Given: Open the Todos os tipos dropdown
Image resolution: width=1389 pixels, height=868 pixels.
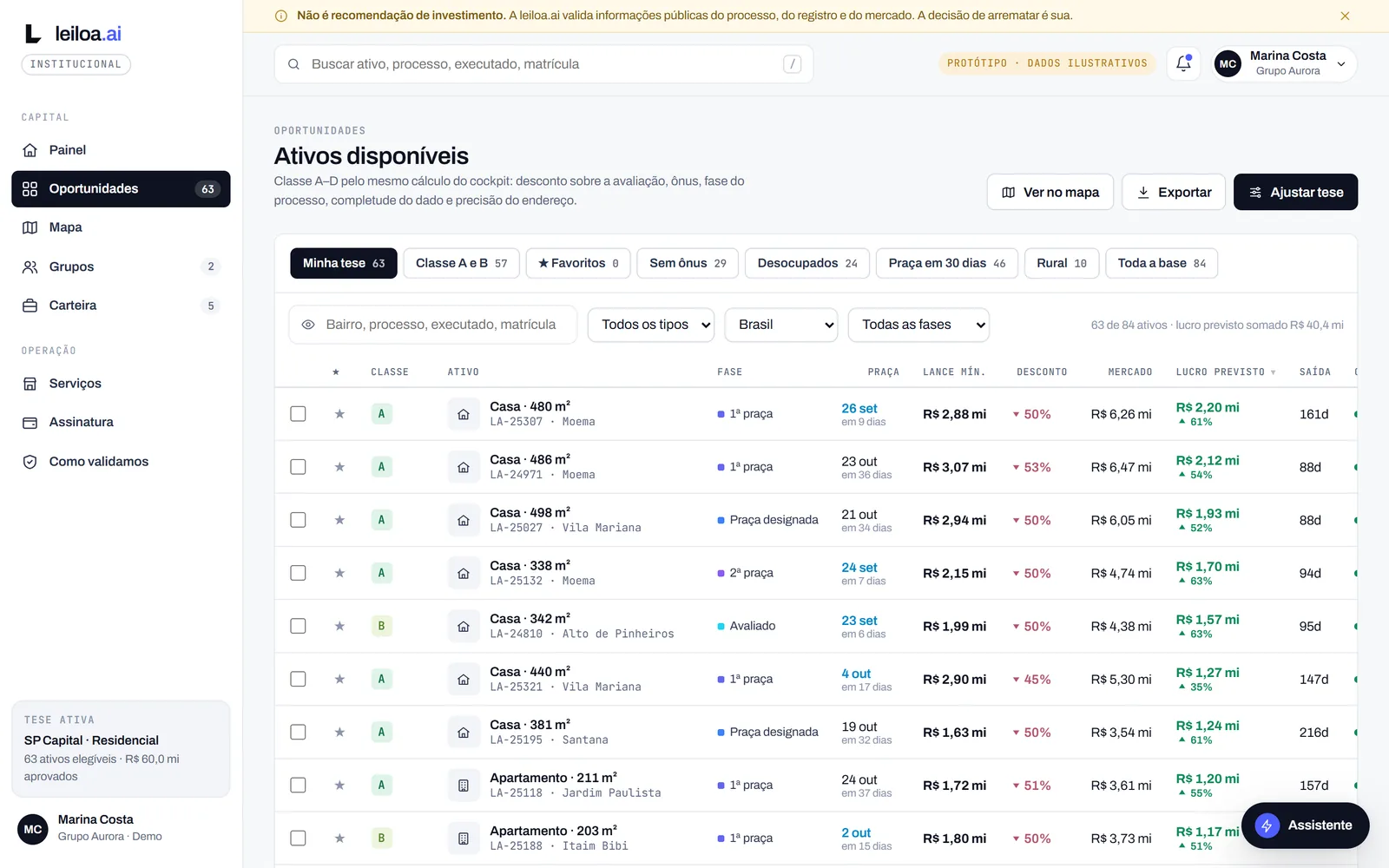Looking at the screenshot, I should pos(651,325).
